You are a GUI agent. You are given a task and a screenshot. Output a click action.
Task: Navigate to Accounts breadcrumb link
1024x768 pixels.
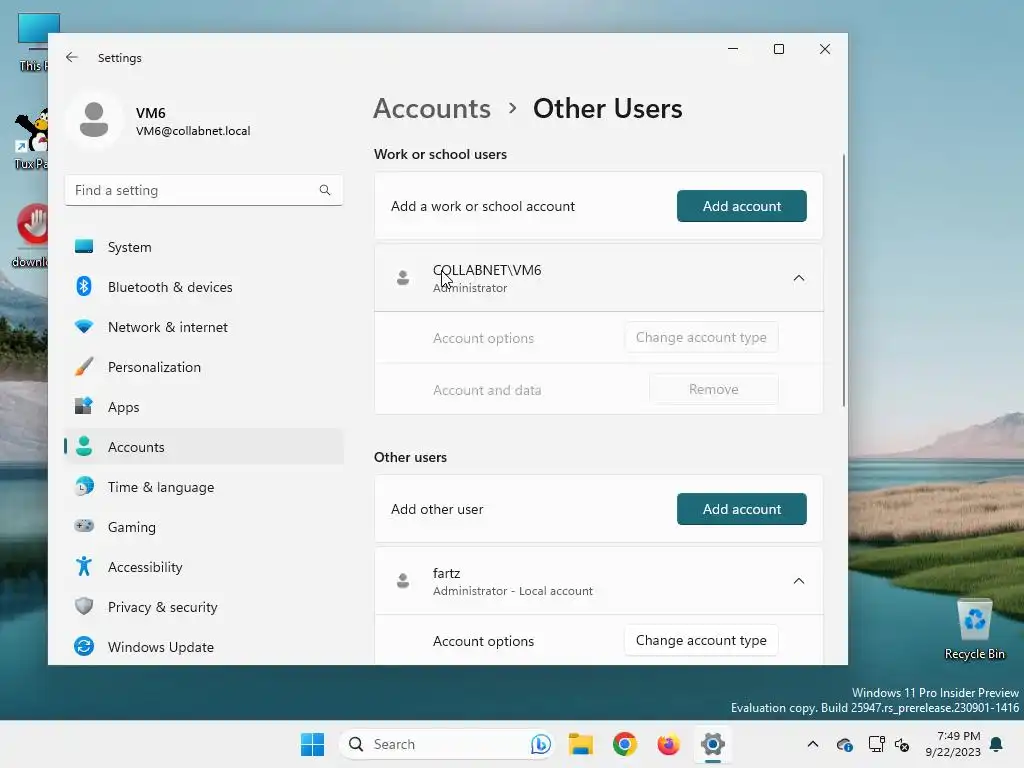(432, 108)
